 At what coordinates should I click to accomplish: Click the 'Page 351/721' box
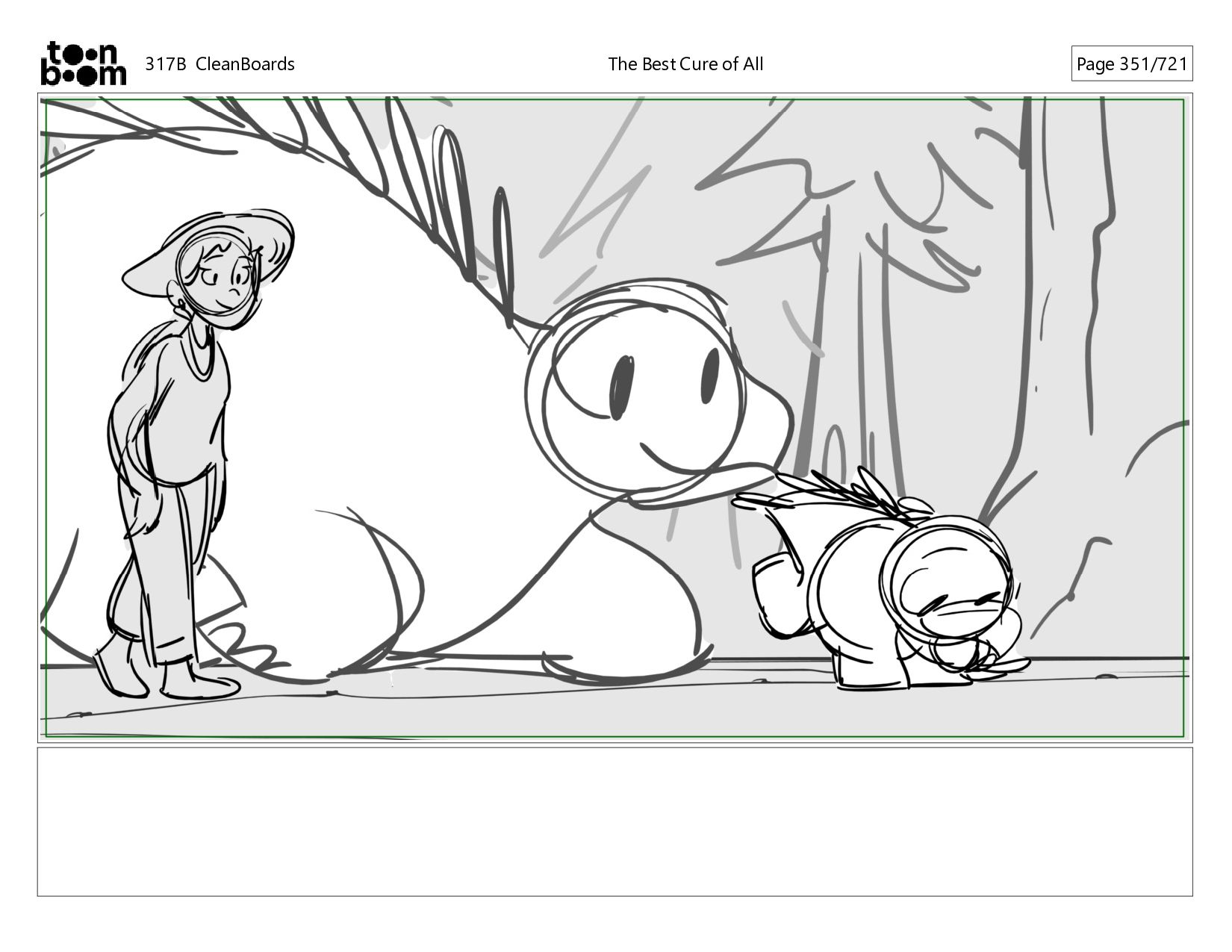point(1131,64)
